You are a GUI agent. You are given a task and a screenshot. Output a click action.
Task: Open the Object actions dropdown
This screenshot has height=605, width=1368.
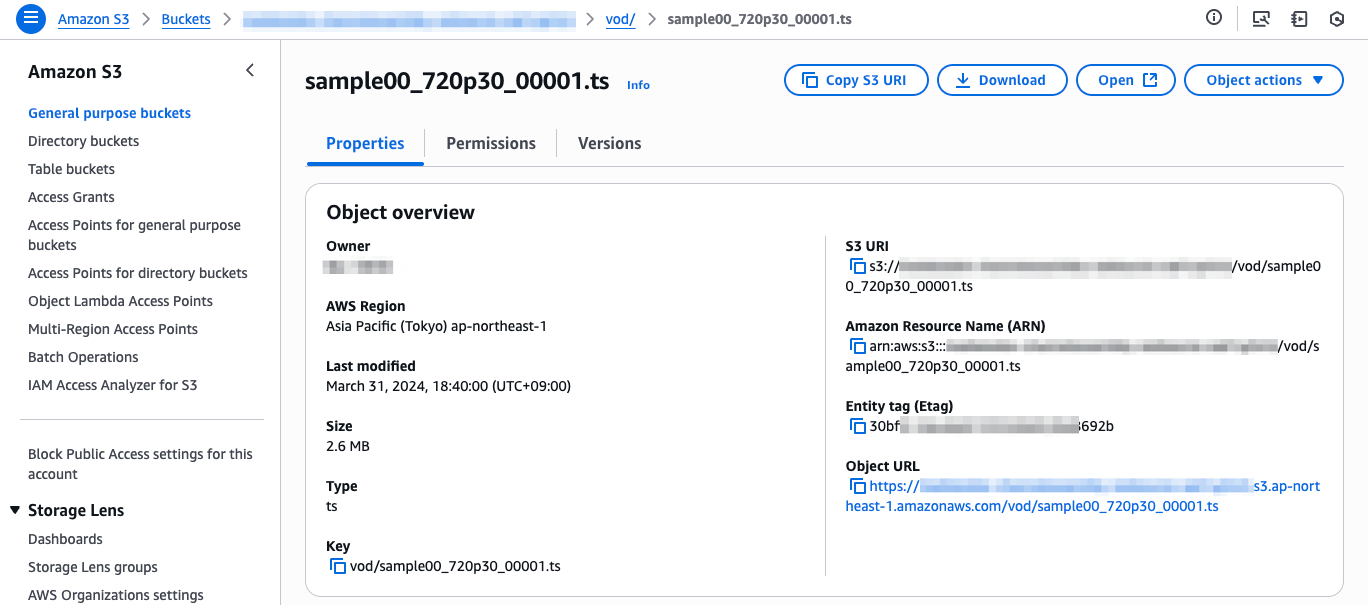pos(1264,80)
